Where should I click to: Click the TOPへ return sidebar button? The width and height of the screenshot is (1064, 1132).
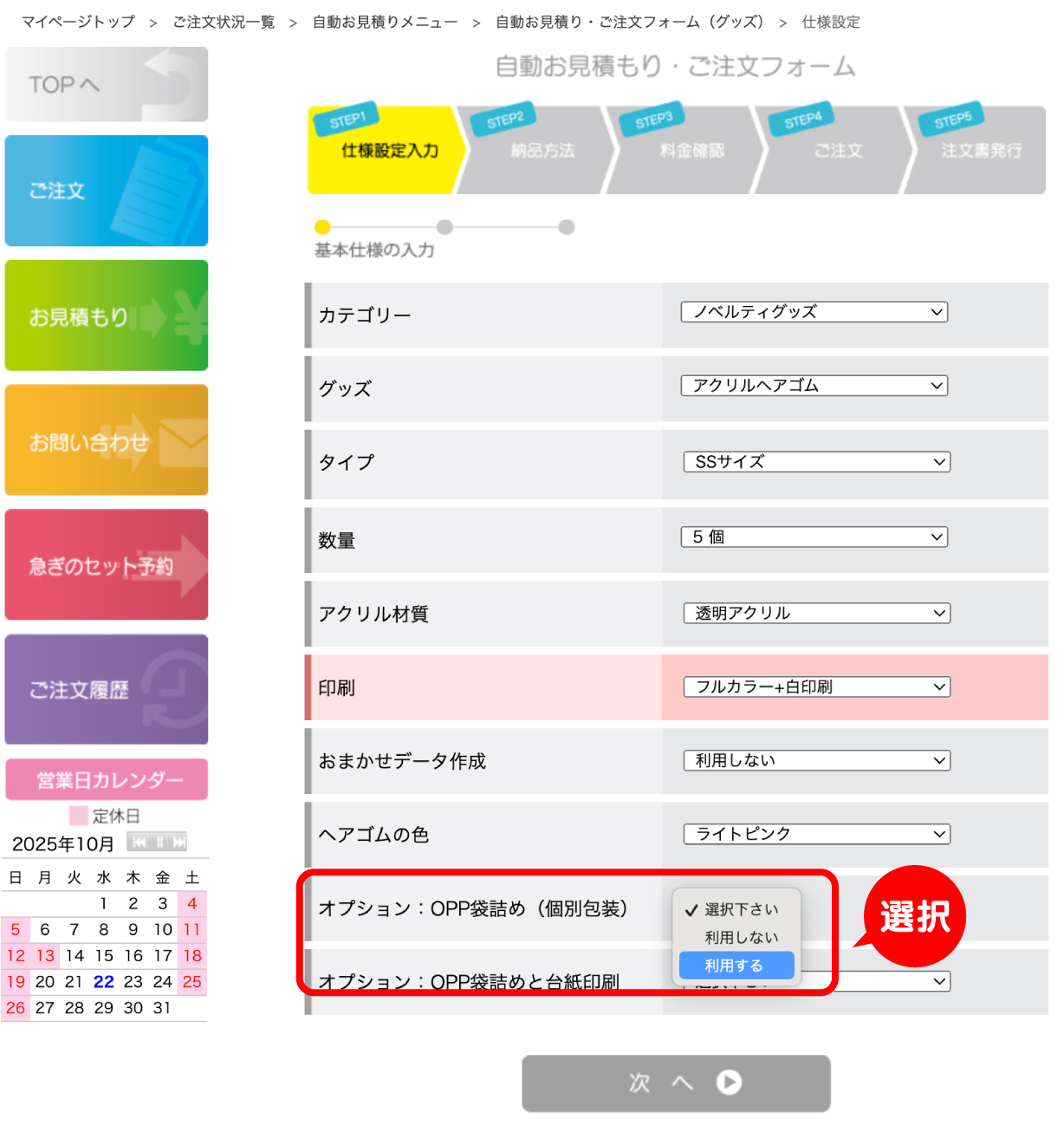pyautogui.click(x=107, y=85)
